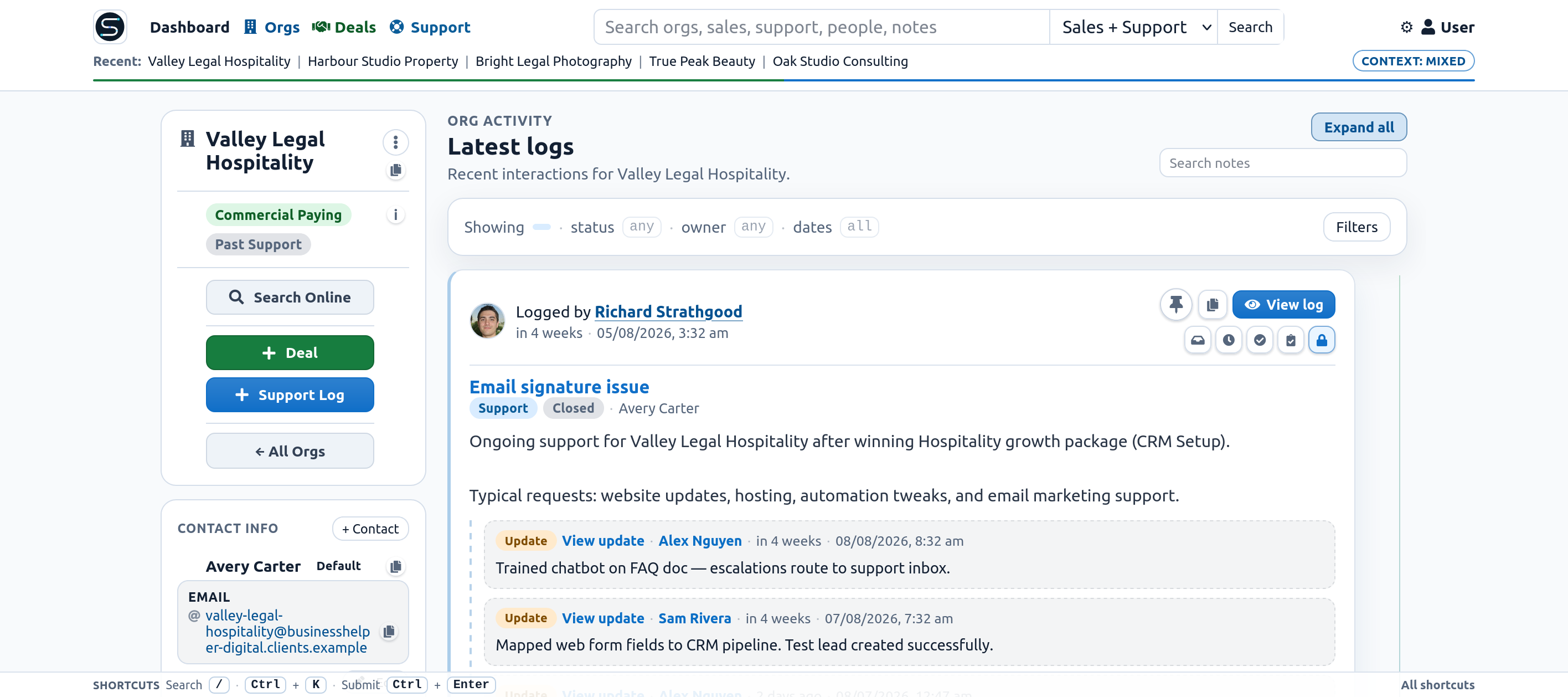Click the Search Online button
The width and height of the screenshot is (1568, 697).
click(x=290, y=298)
